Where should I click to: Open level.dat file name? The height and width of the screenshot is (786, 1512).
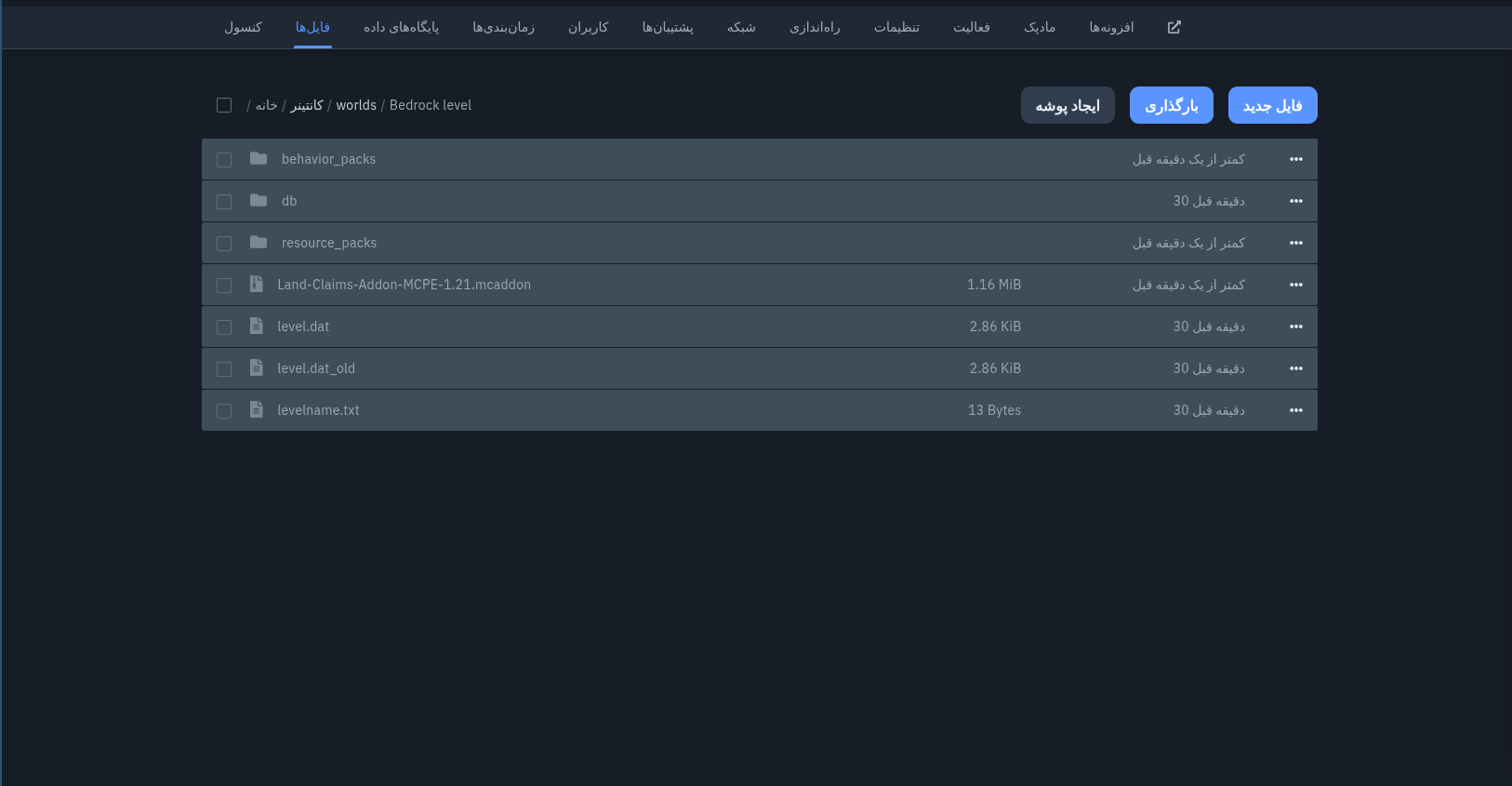pyautogui.click(x=303, y=326)
